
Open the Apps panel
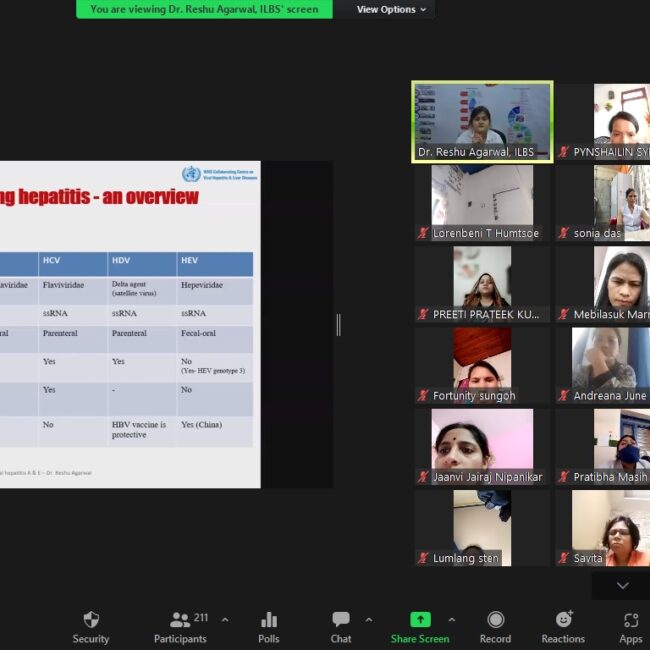(x=630, y=627)
